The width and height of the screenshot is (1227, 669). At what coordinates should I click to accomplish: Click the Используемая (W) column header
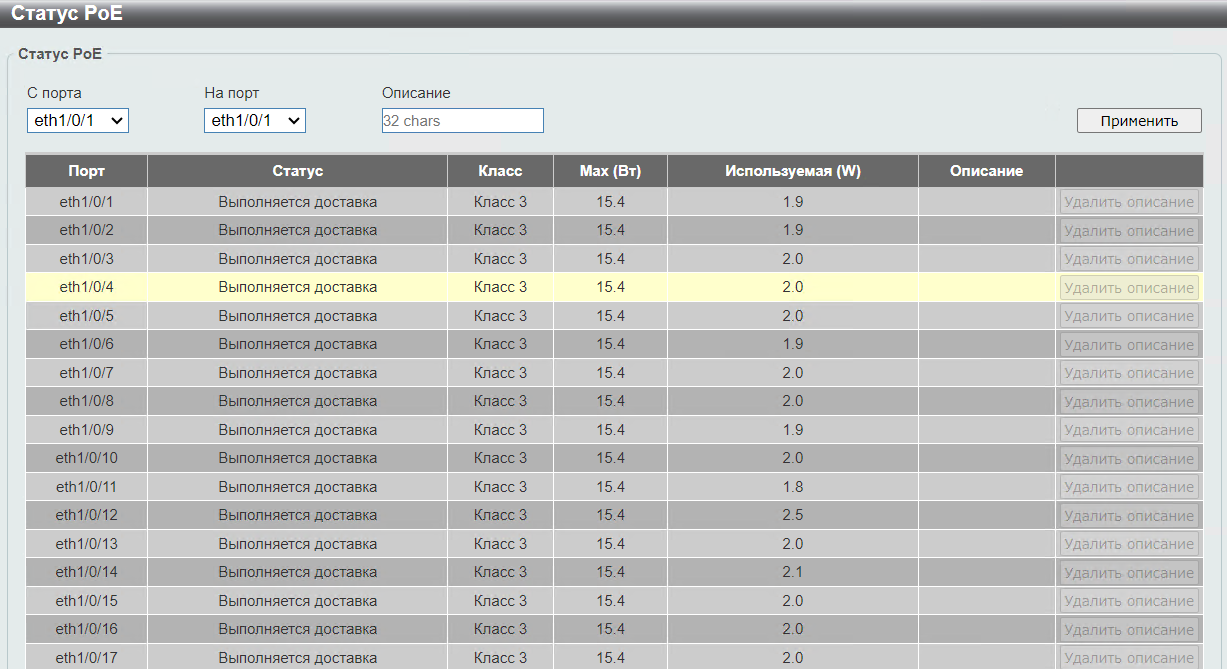[x=792, y=171]
